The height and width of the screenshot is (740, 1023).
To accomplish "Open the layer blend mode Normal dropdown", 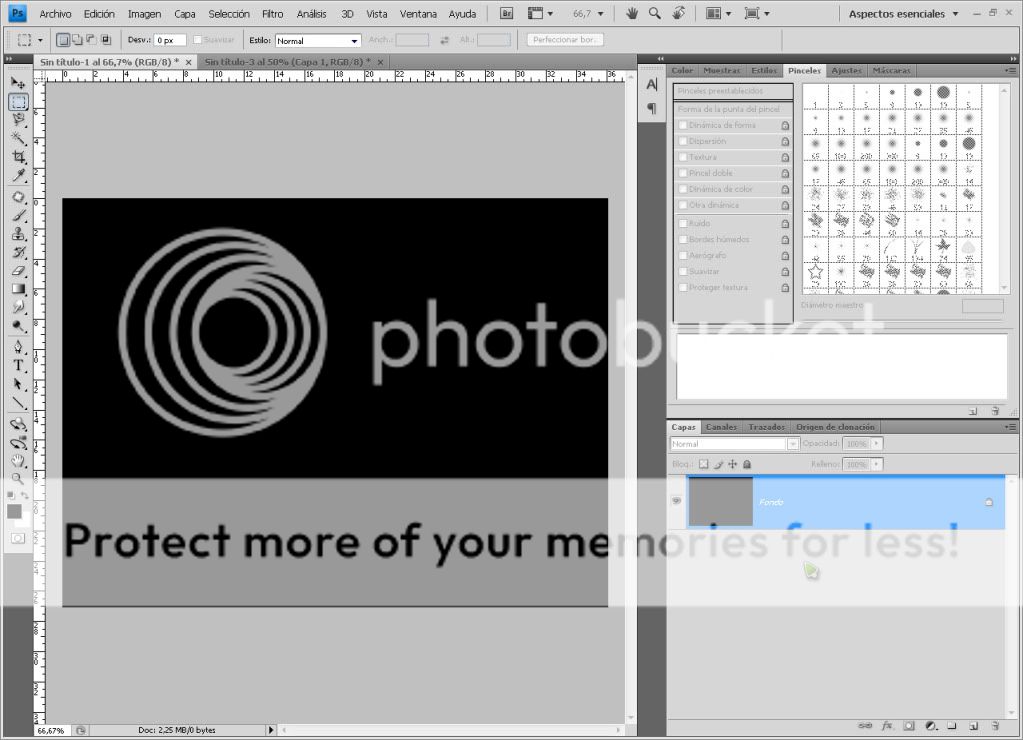I will point(734,444).
